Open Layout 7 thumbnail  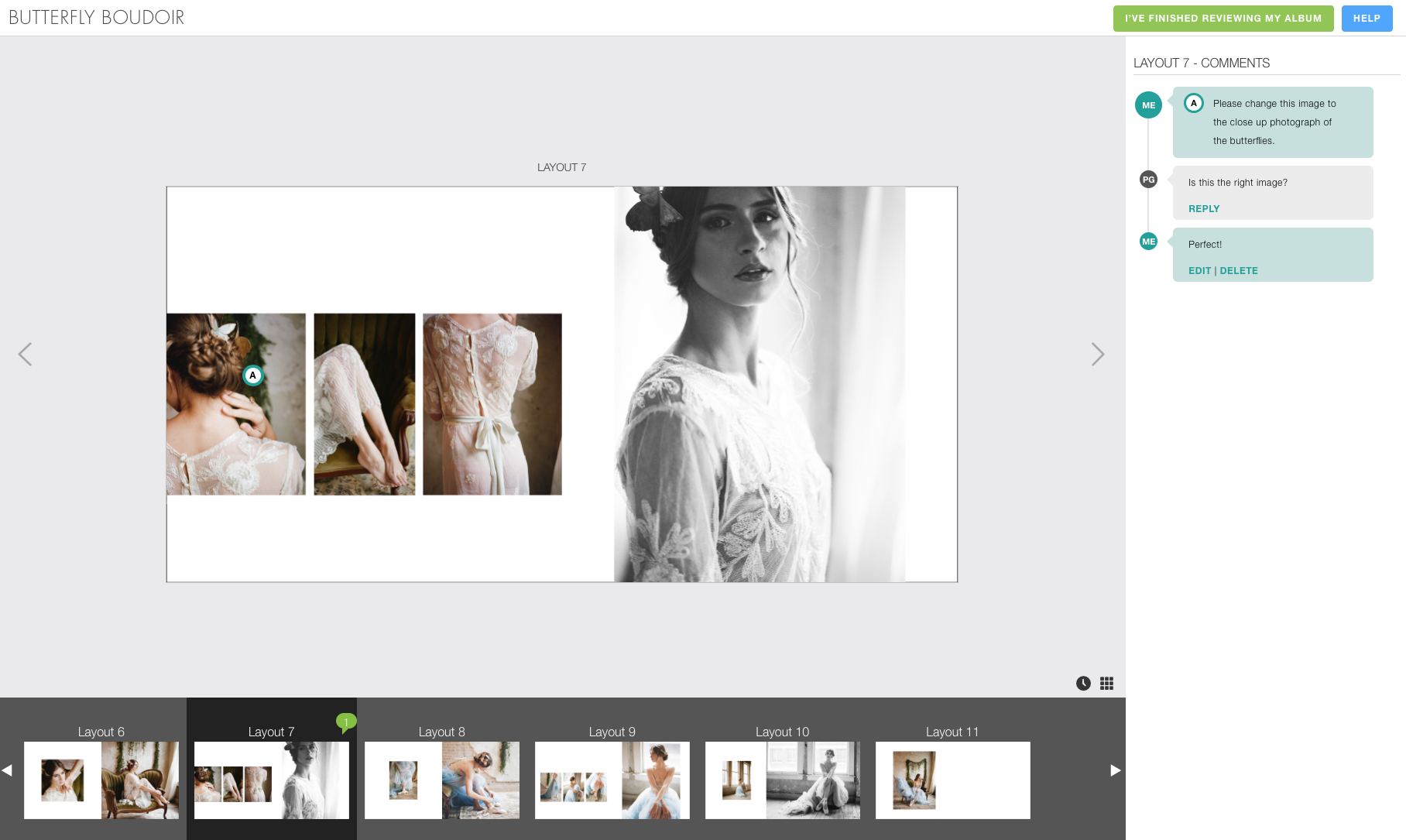(x=272, y=780)
